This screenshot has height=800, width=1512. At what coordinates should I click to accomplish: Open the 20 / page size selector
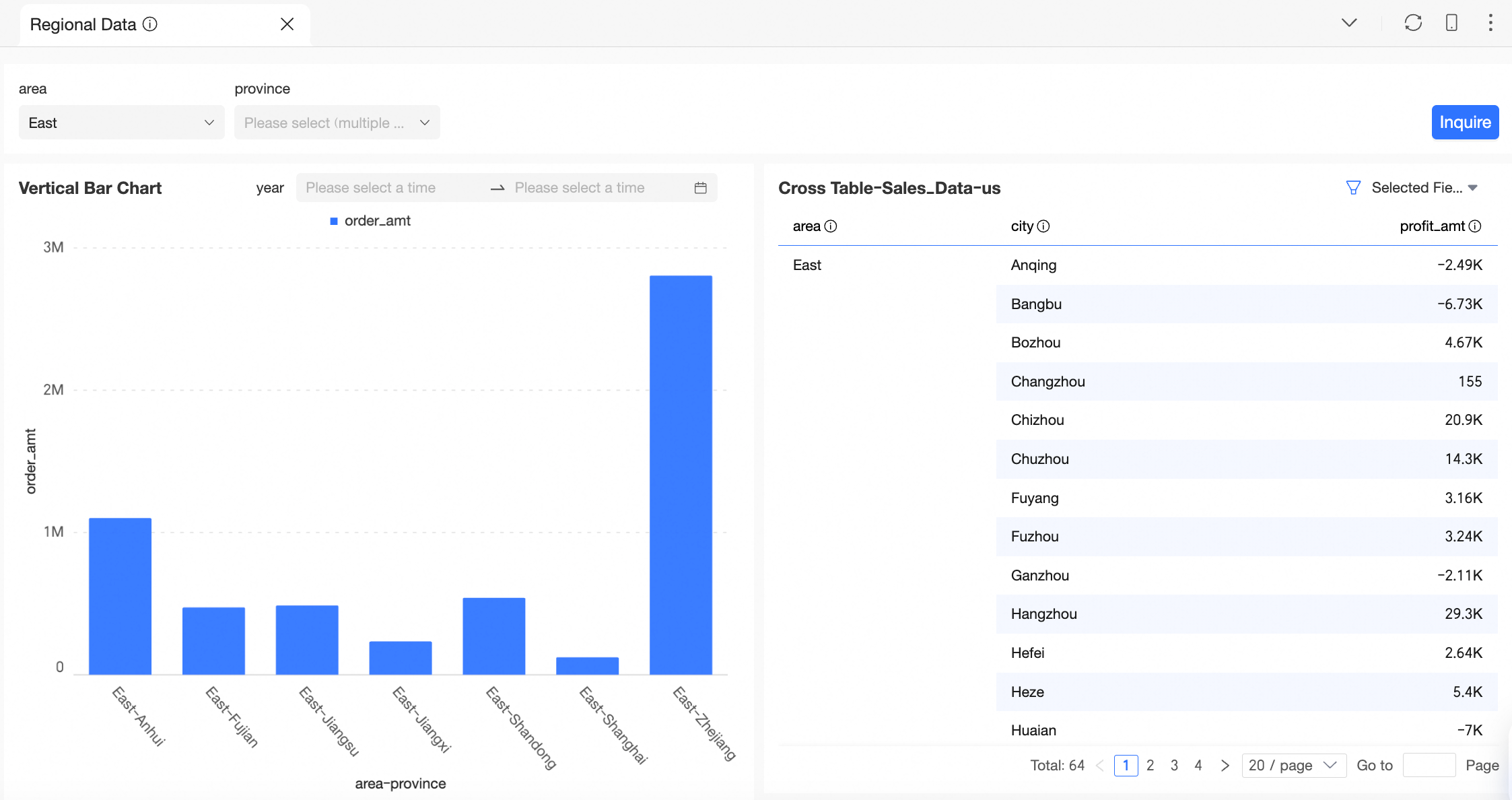1293,766
